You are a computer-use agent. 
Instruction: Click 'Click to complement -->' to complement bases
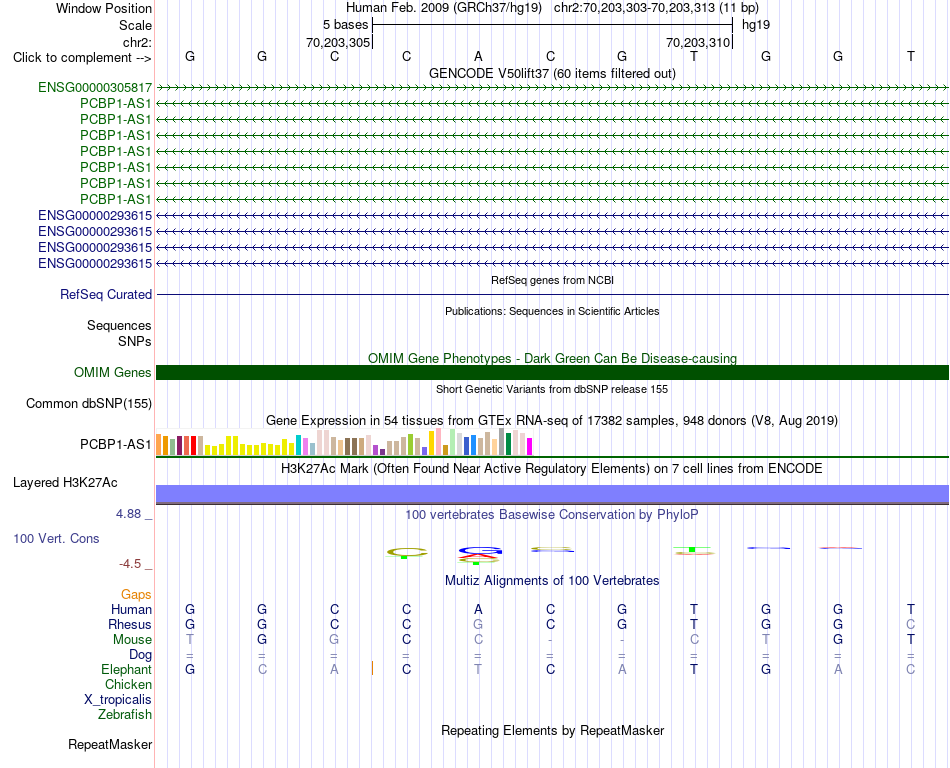[x=82, y=58]
